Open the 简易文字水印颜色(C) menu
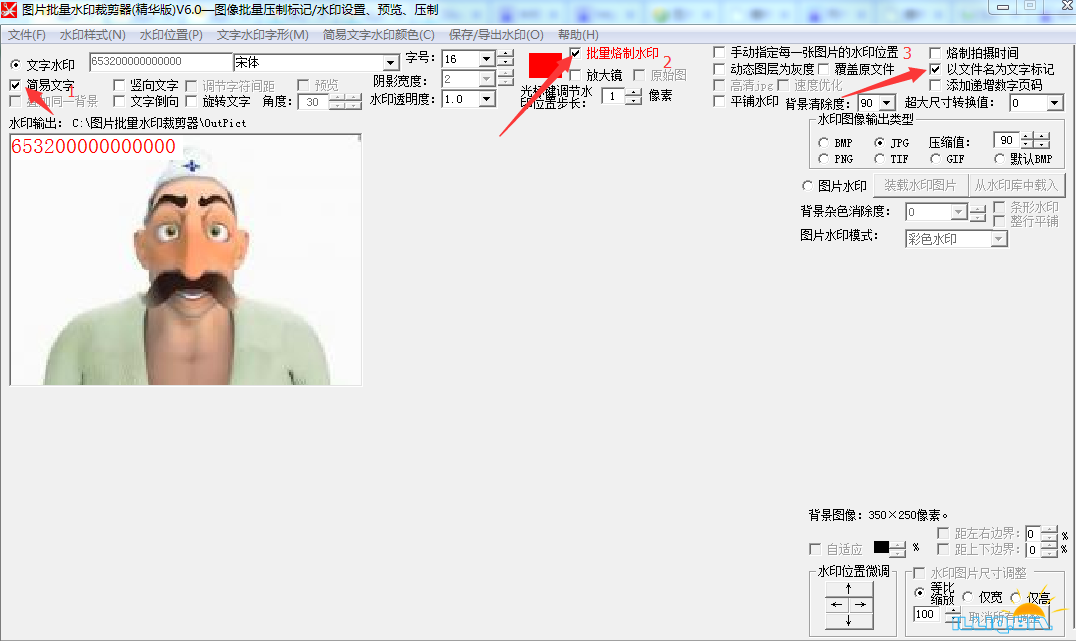The width and height of the screenshot is (1076, 641). pyautogui.click(x=379, y=34)
